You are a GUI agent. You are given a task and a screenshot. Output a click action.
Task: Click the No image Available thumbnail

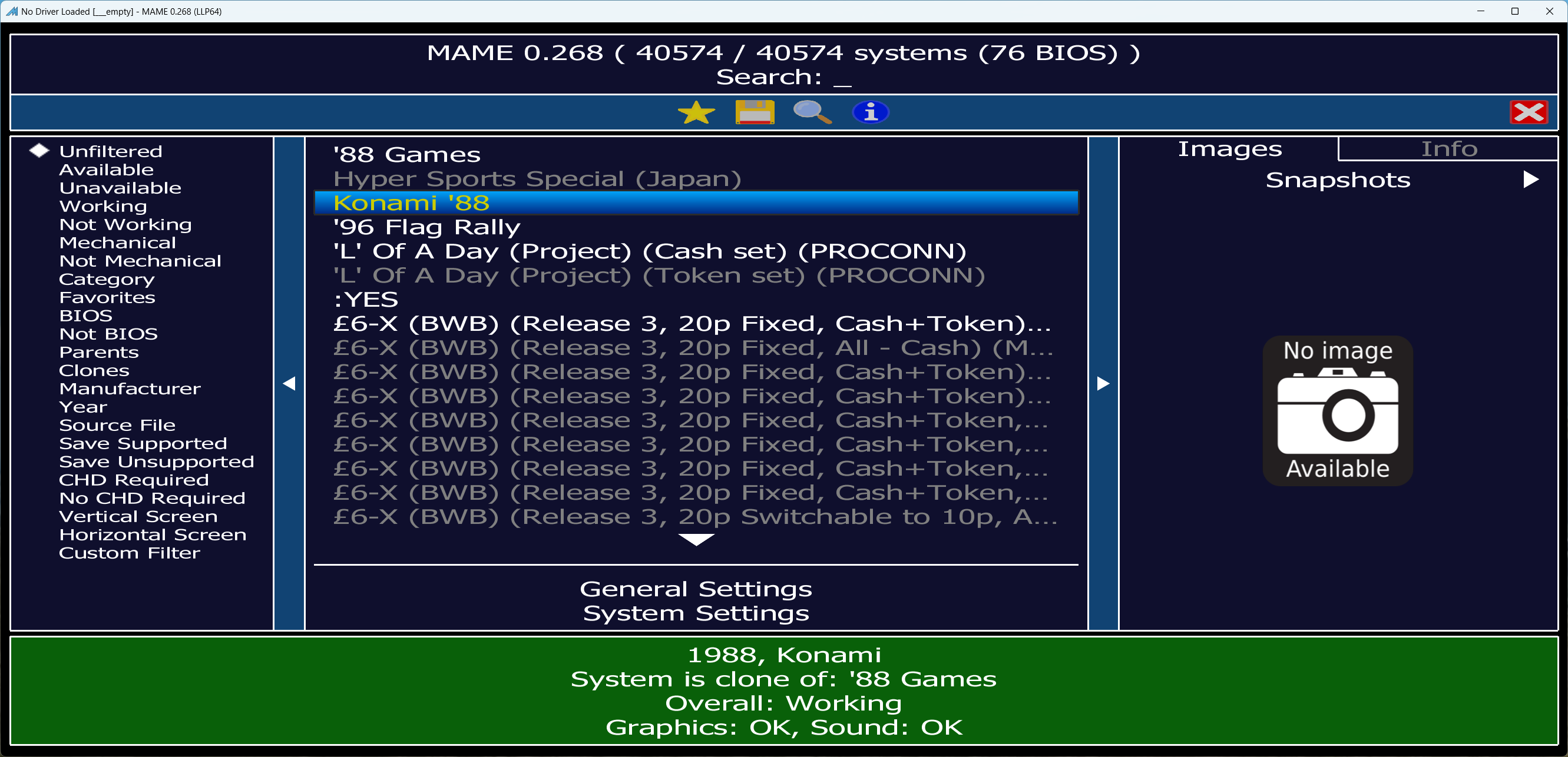(x=1337, y=411)
